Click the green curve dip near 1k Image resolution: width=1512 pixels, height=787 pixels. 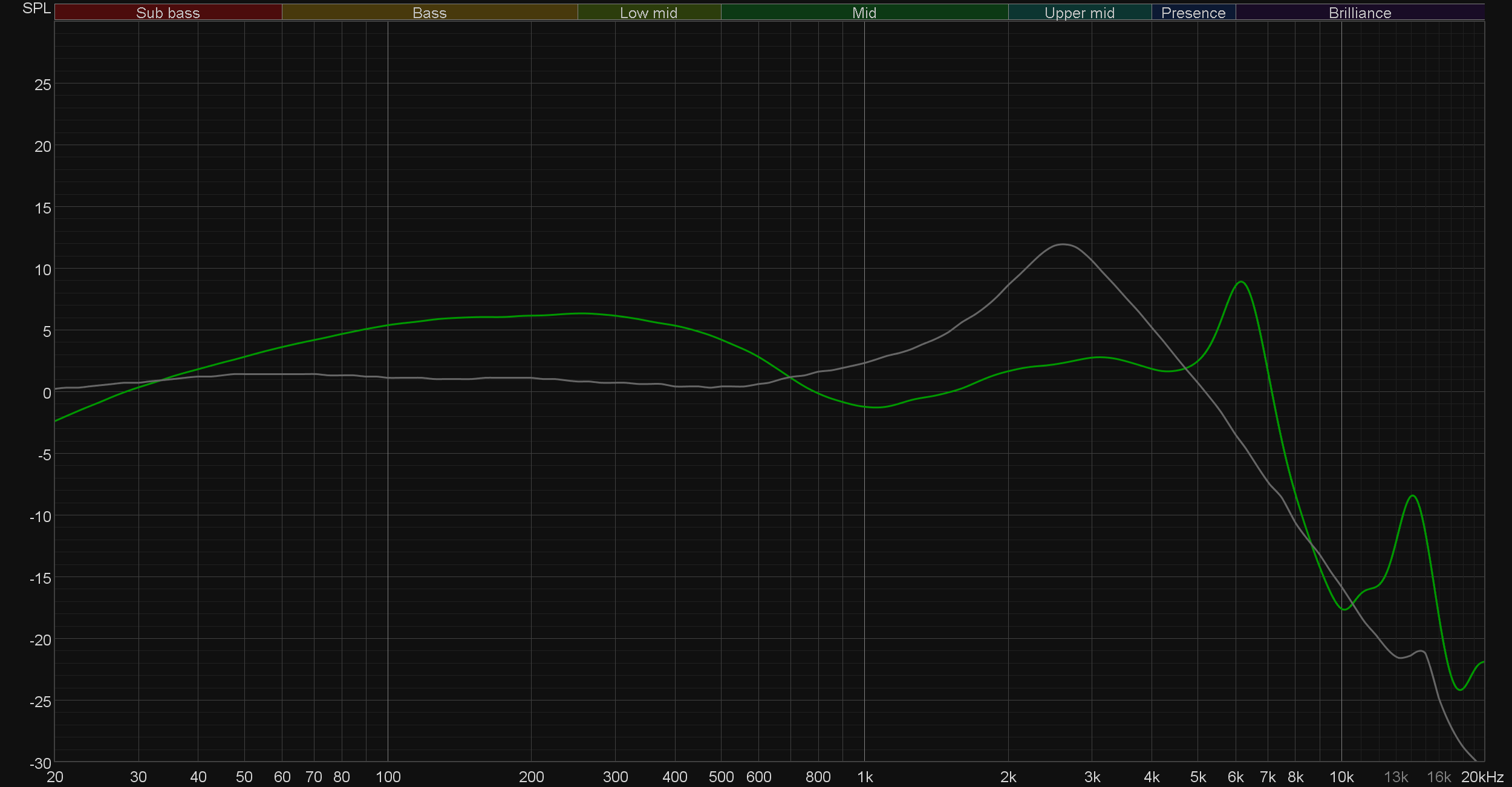click(877, 407)
